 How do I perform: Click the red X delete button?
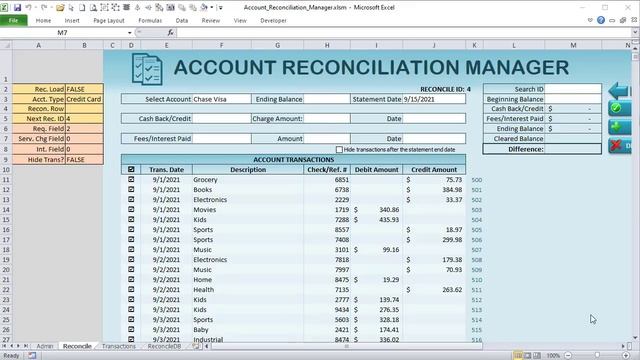coord(619,145)
